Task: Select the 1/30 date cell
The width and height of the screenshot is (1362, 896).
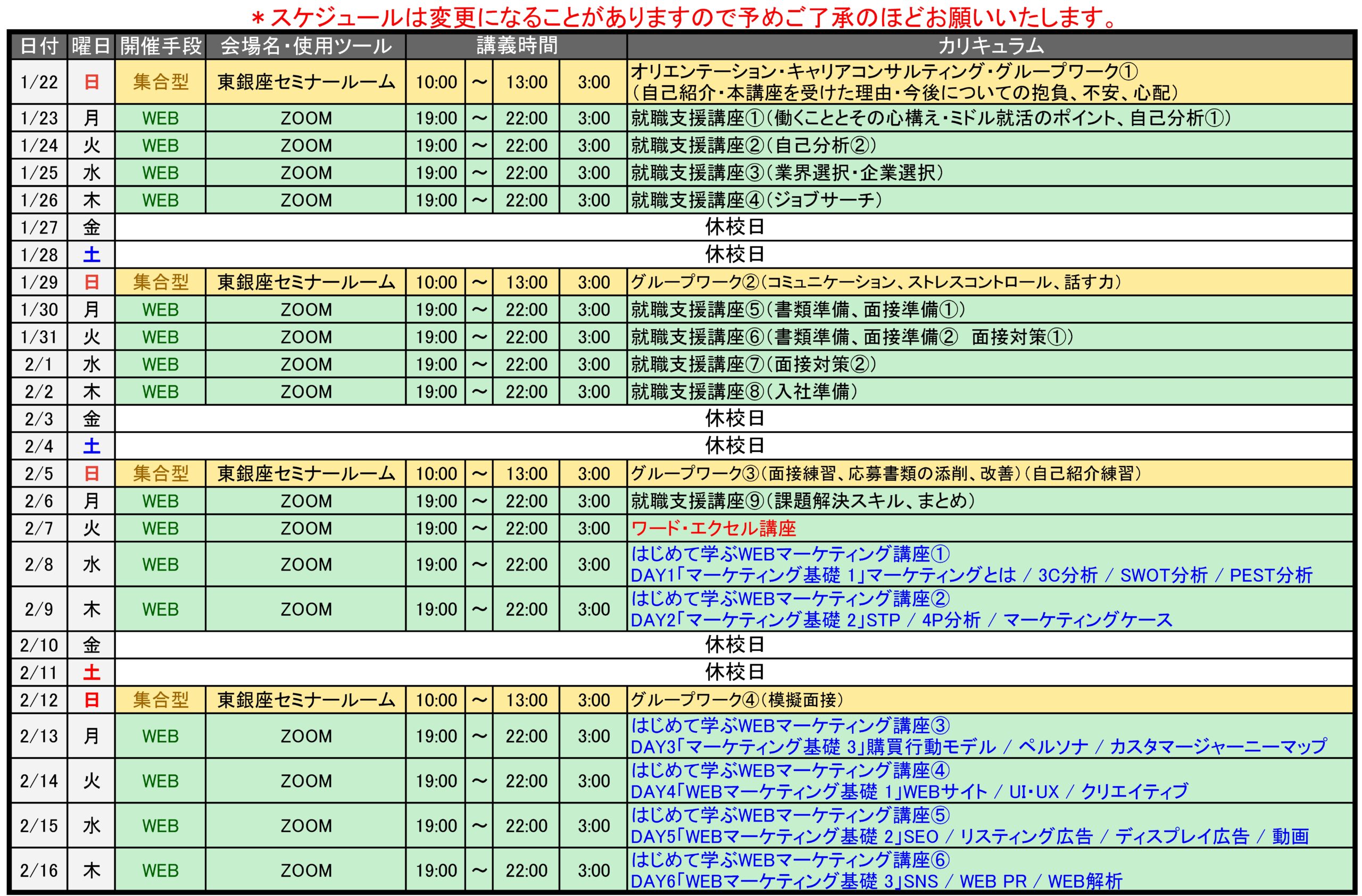Action: click(x=39, y=309)
